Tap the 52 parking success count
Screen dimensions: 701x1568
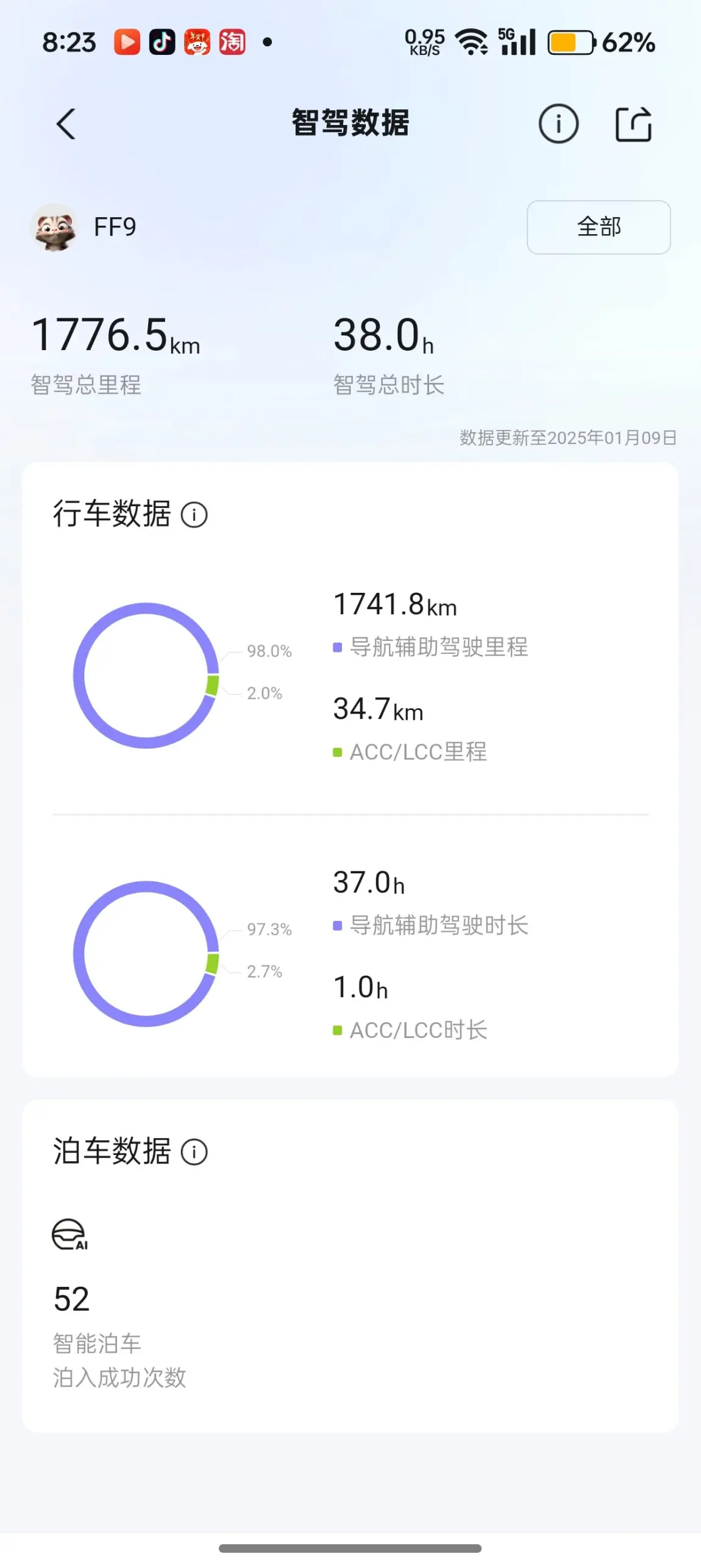71,1298
